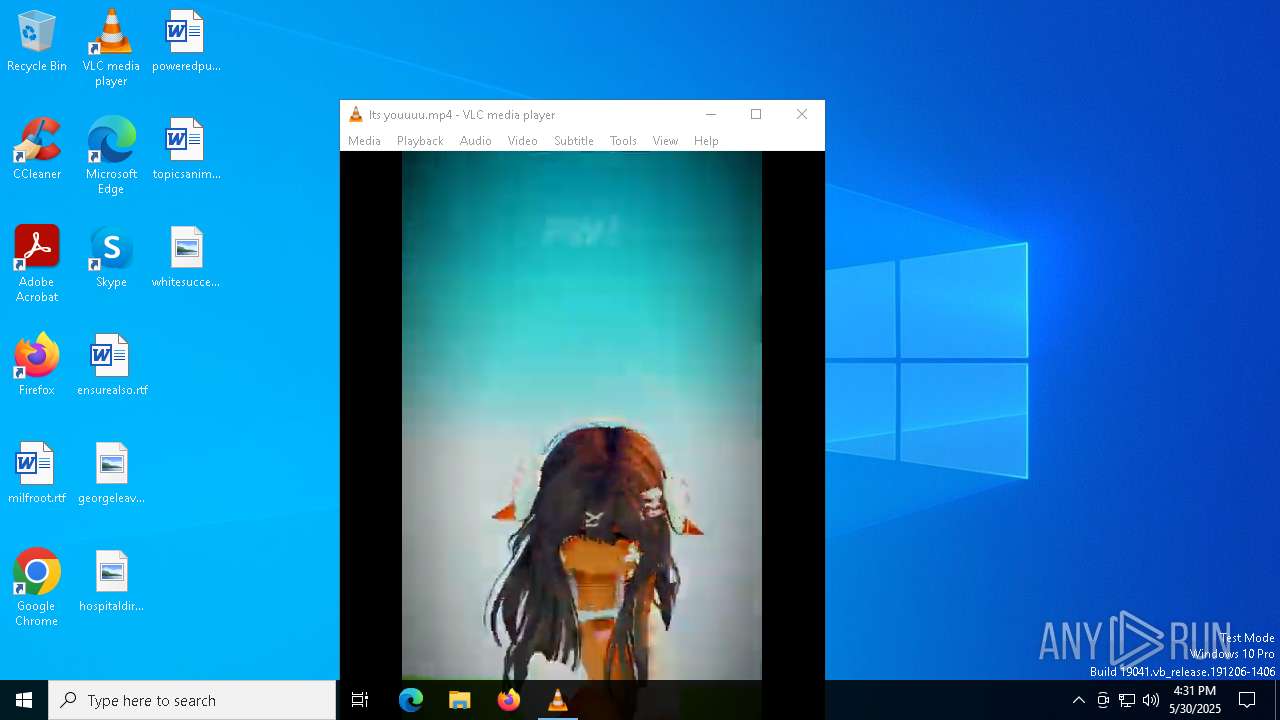The height and width of the screenshot is (720, 1280).
Task: Select the CCleaner desktop shortcut
Action: [37, 150]
